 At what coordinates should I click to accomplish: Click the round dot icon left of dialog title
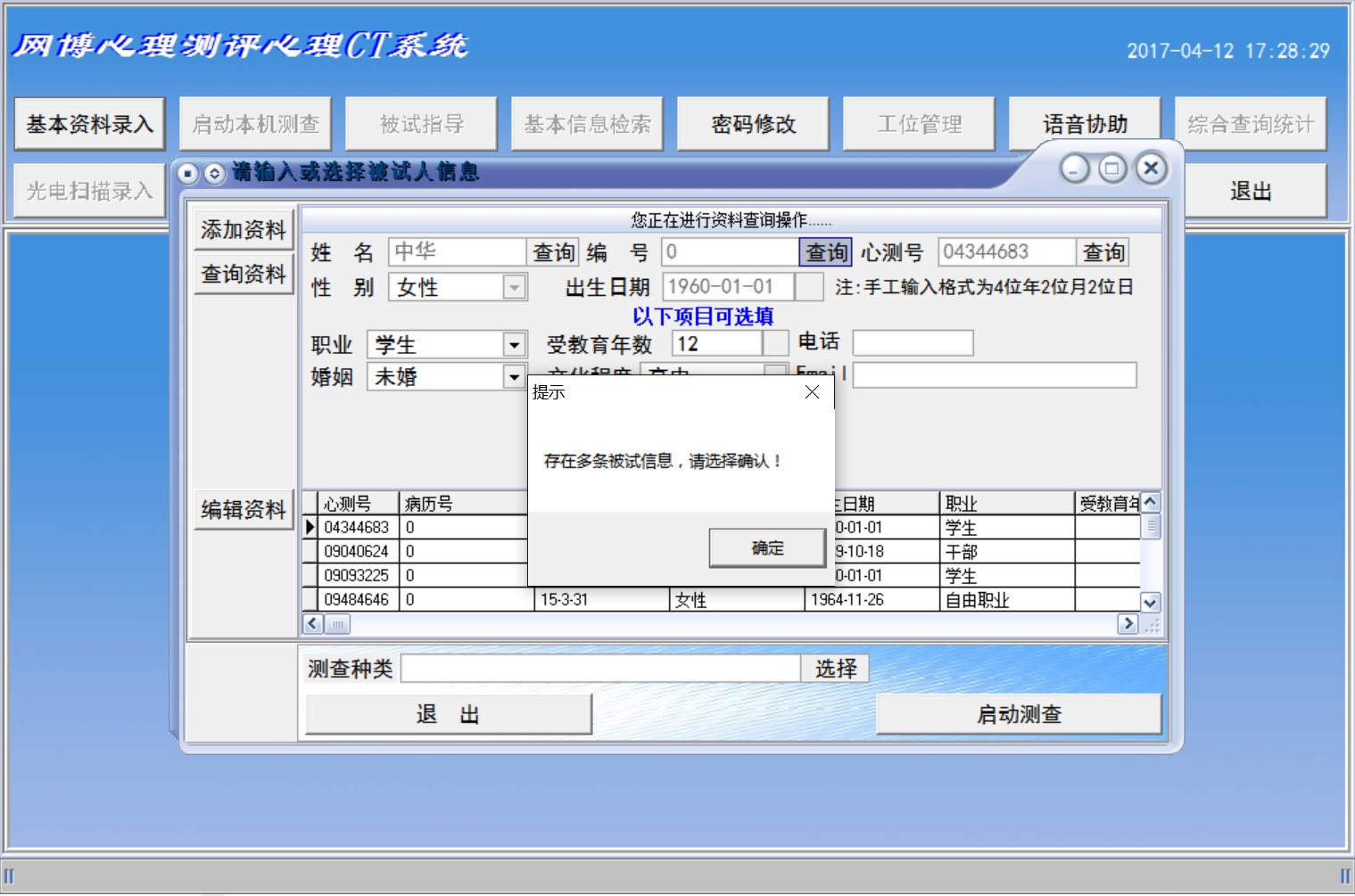187,173
